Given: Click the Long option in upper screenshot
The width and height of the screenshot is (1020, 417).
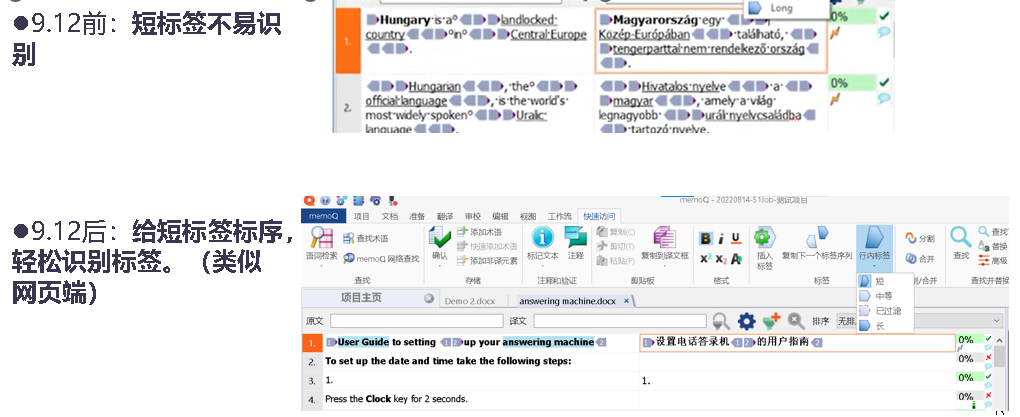Looking at the screenshot, I should click(781, 8).
